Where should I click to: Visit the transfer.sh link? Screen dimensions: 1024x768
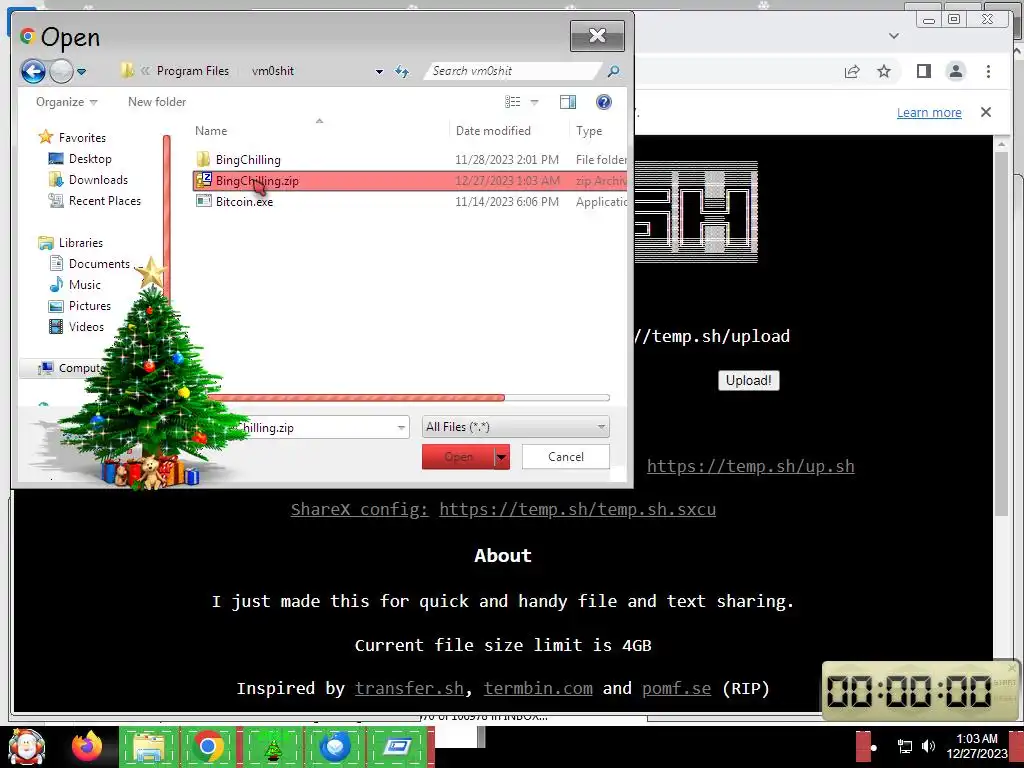409,688
